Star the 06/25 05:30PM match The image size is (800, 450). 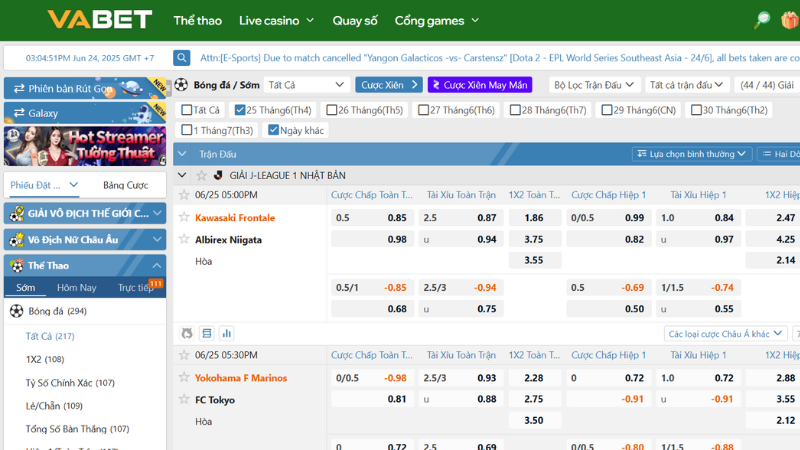point(184,355)
